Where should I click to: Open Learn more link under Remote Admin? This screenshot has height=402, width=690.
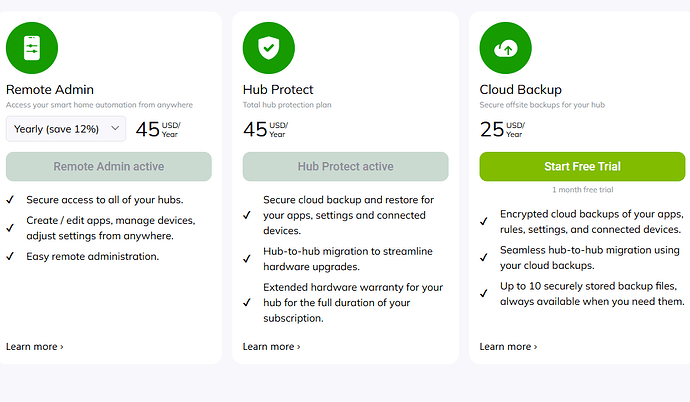(x=35, y=346)
